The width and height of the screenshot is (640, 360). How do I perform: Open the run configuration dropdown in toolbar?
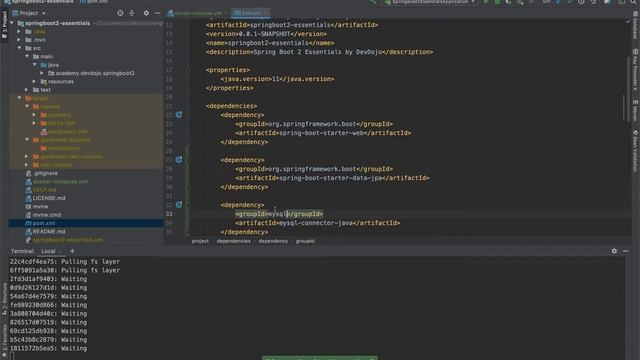click(x=430, y=2)
